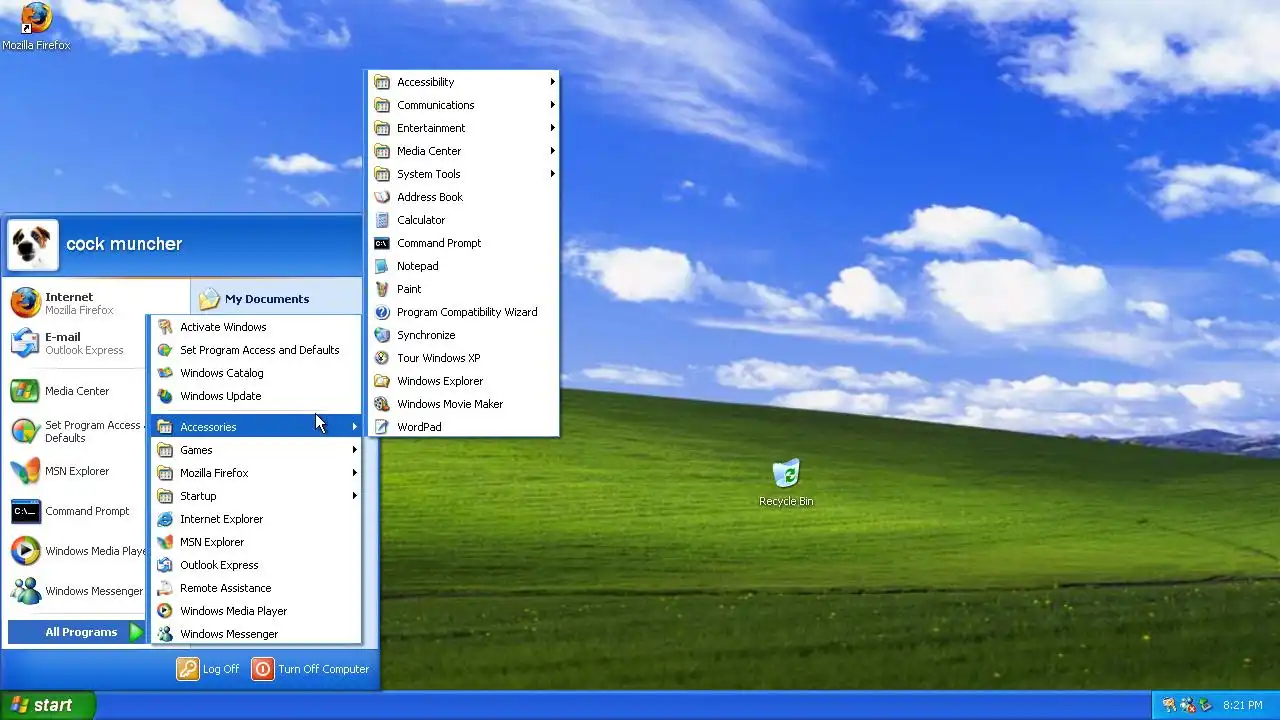Open pinned E-mail Outlook Express entry
The image size is (1280, 720).
[78, 343]
